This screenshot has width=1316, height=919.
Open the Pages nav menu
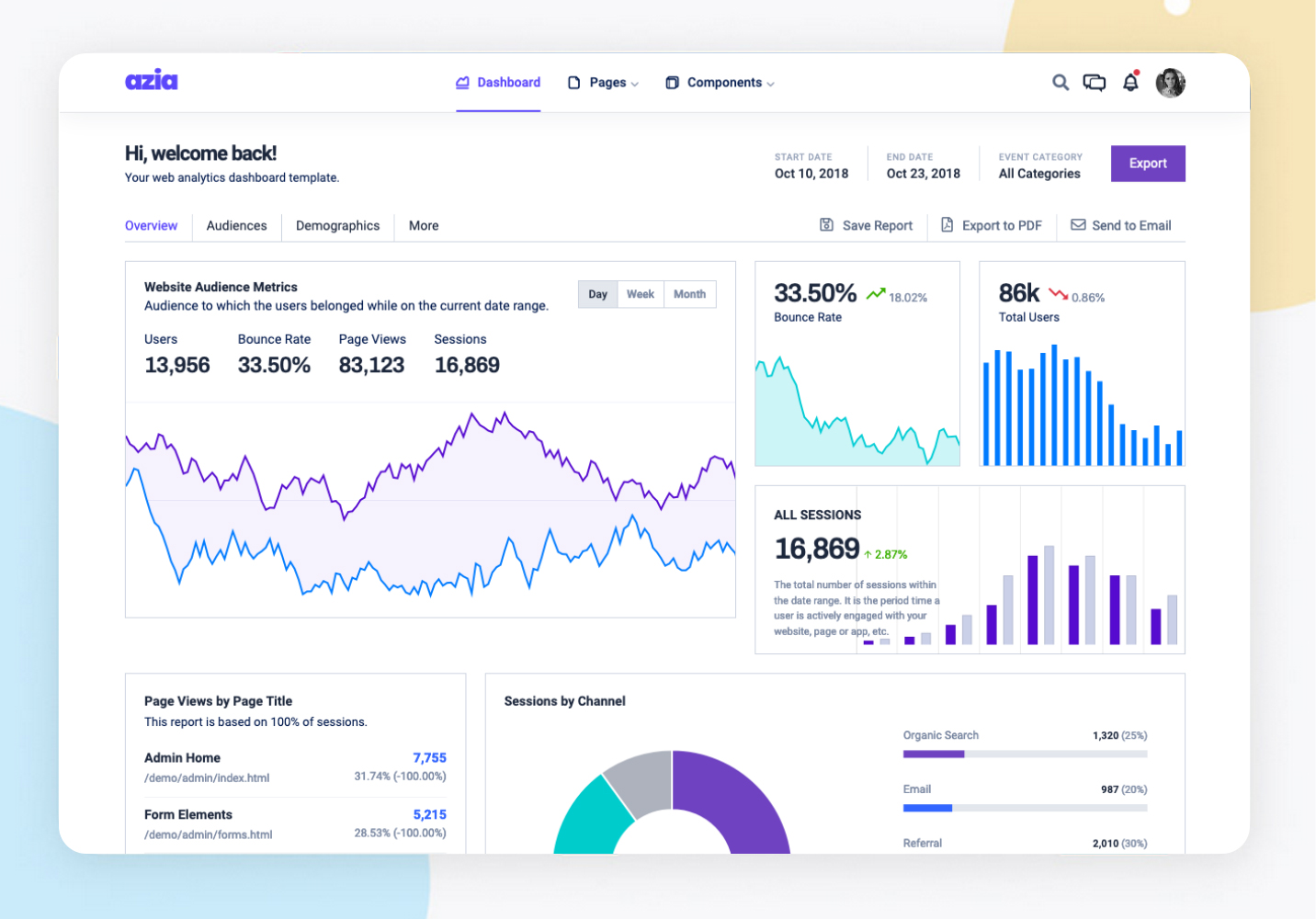pyautogui.click(x=603, y=83)
